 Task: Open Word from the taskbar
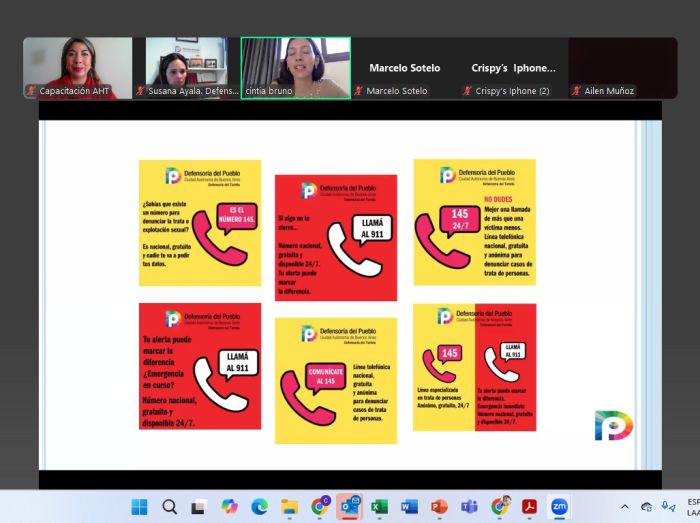pos(409,506)
